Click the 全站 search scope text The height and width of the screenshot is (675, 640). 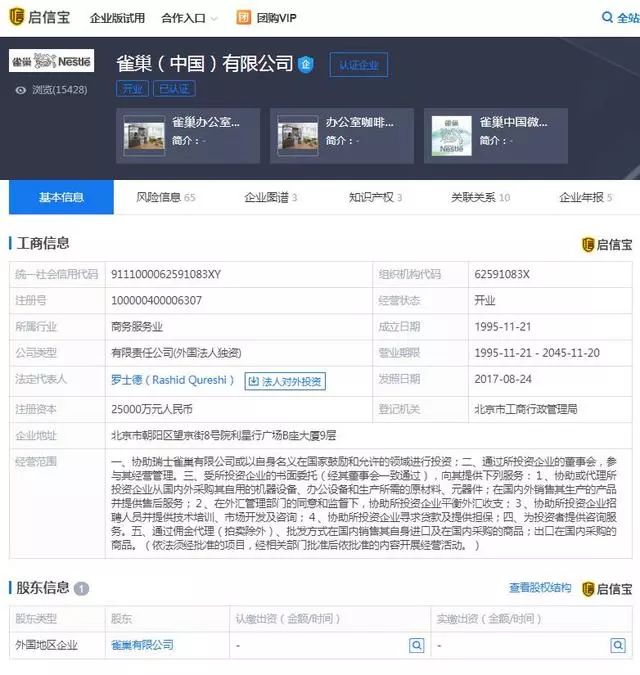[628, 18]
